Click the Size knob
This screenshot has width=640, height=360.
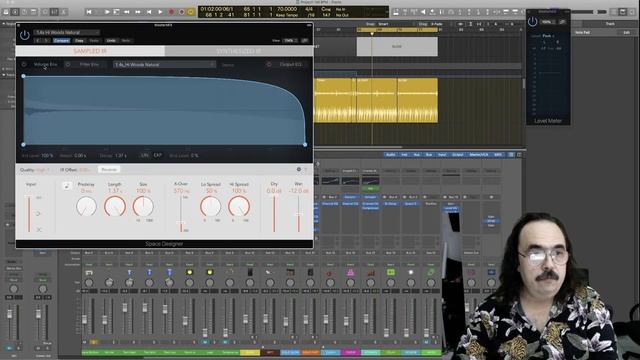[143, 207]
